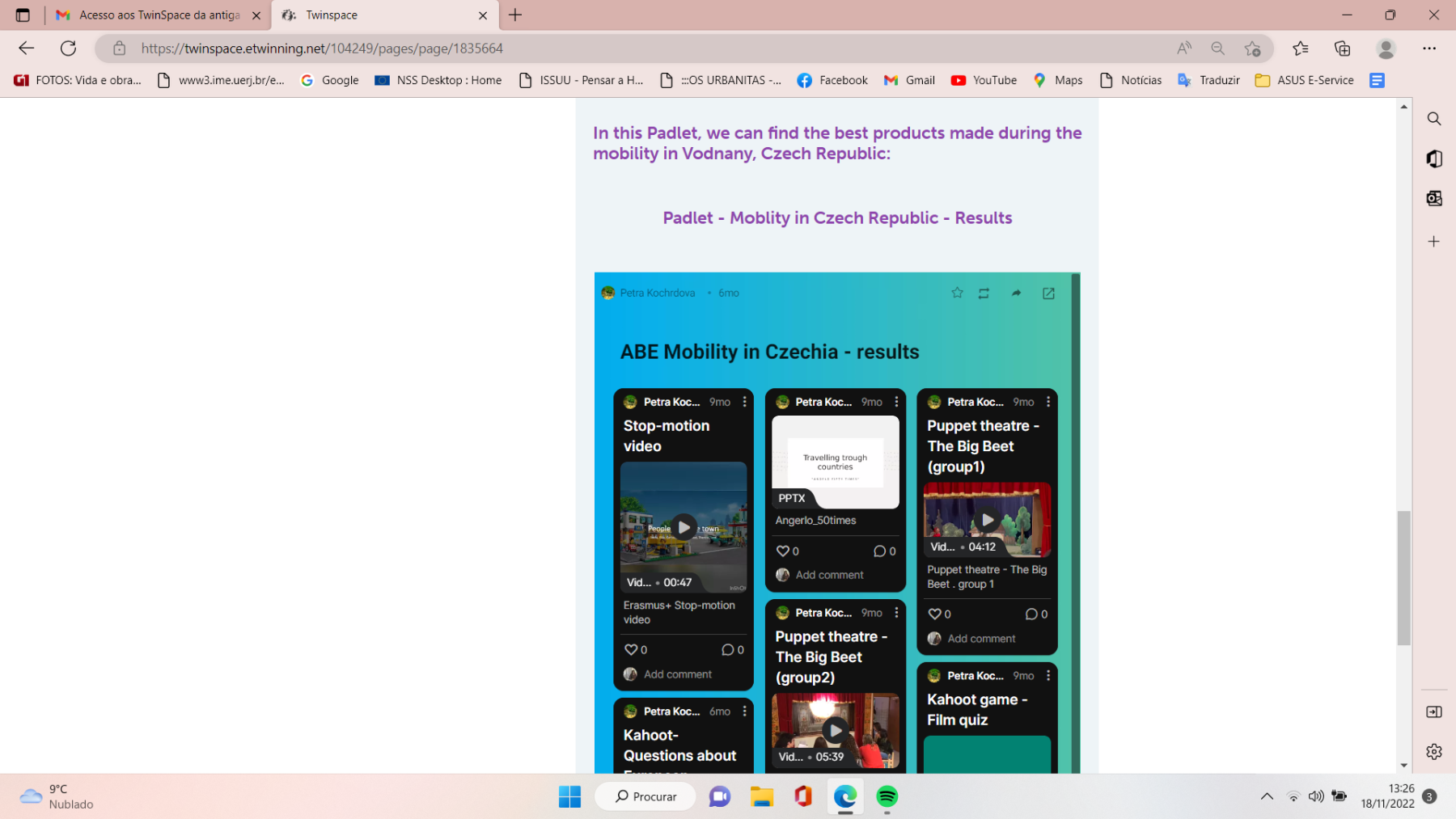Open the YouTube bookmark
This screenshot has width=1456, height=819.
click(984, 80)
